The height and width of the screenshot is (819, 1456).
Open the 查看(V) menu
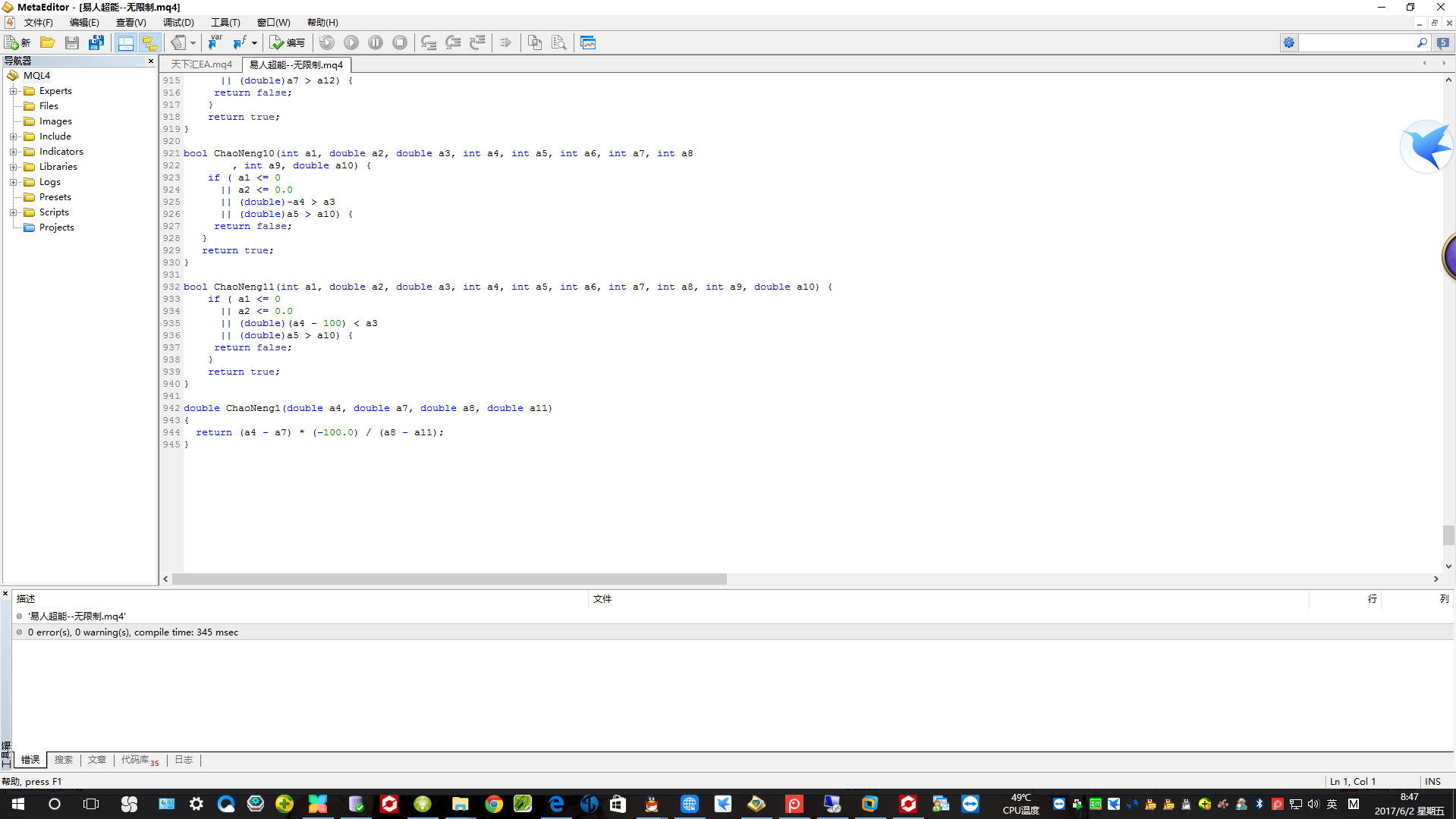pyautogui.click(x=131, y=23)
